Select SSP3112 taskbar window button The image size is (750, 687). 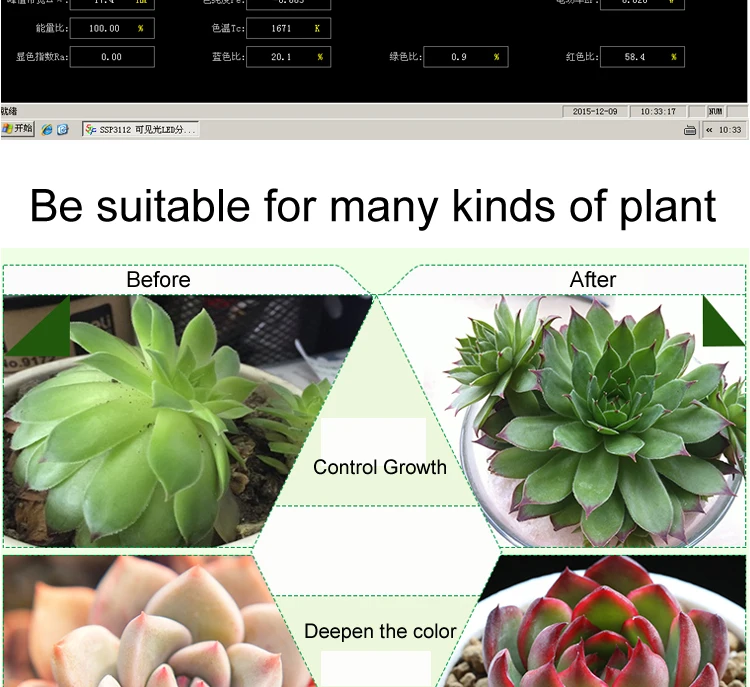[140, 129]
